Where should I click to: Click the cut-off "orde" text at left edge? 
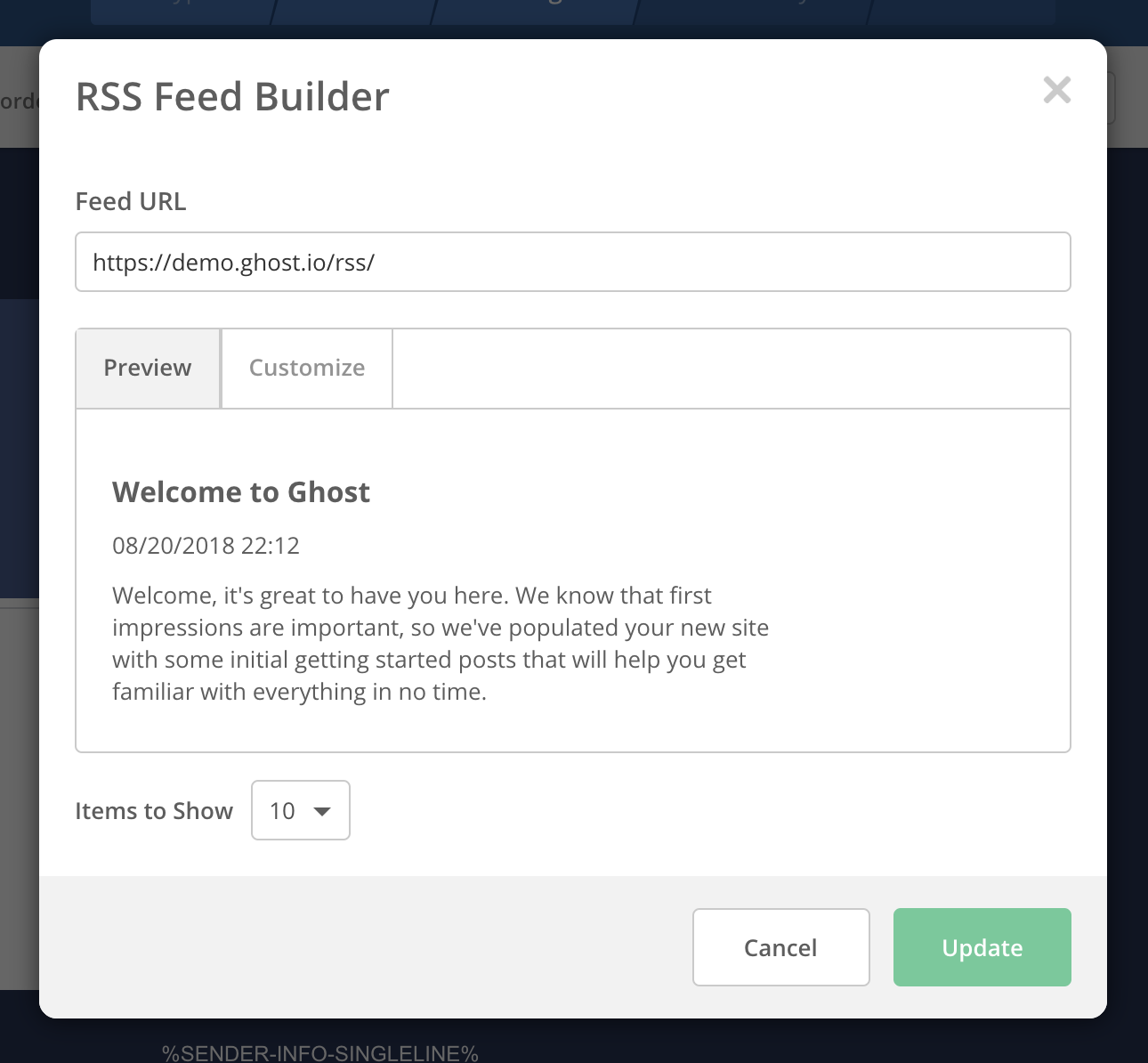click(x=19, y=101)
